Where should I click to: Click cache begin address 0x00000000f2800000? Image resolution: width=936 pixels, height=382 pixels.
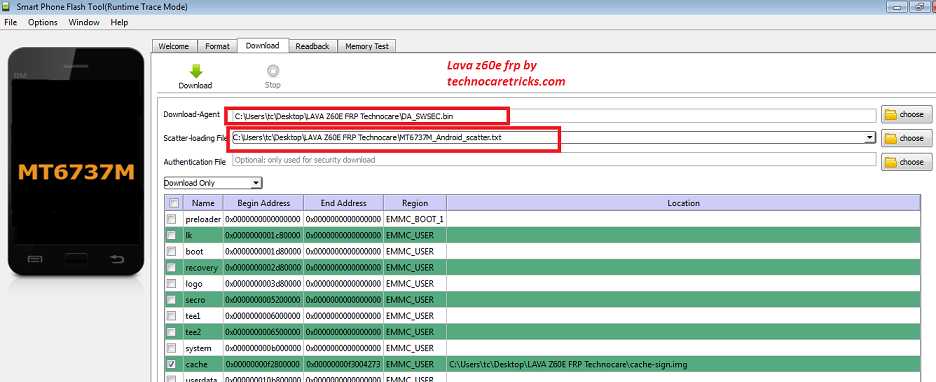coord(263,364)
